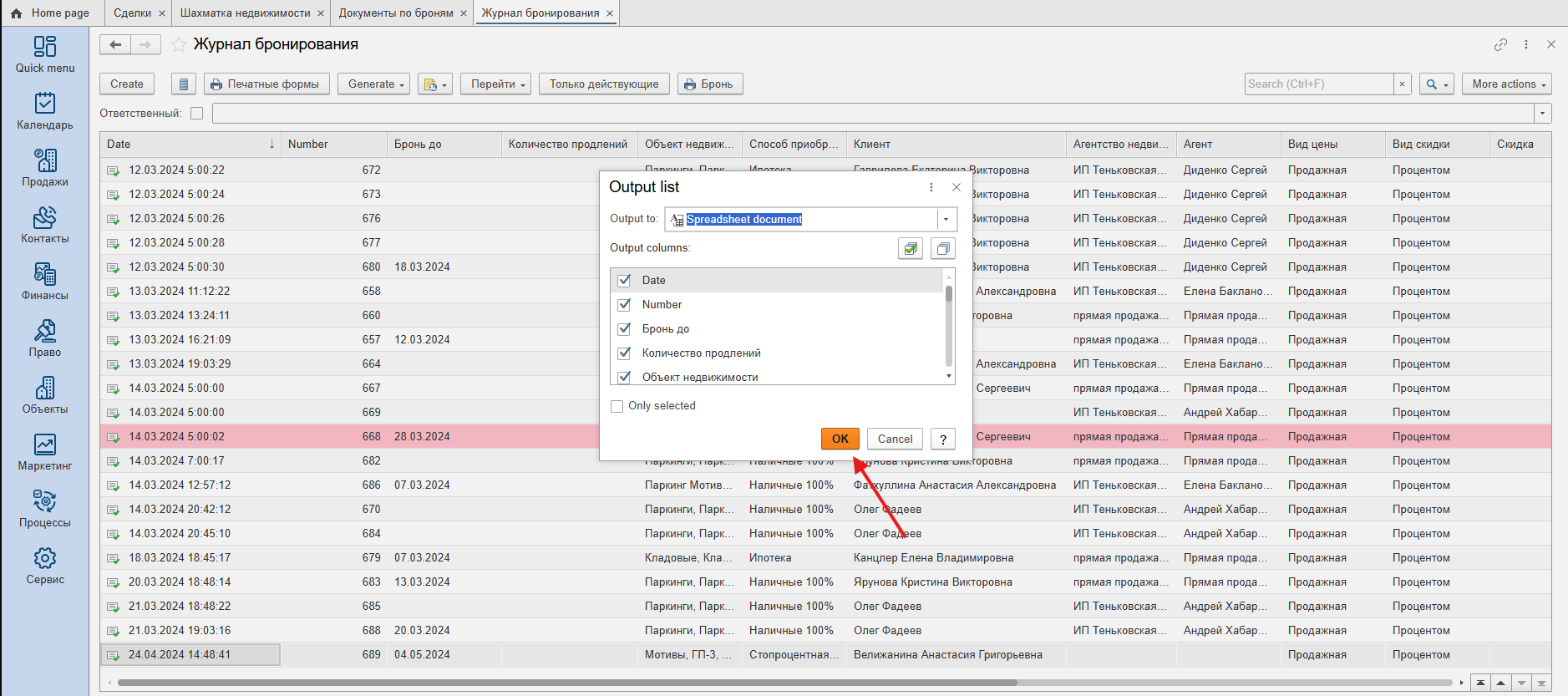The image size is (1568, 696).
Task: Enable the Only selected checkbox
Action: [617, 406]
